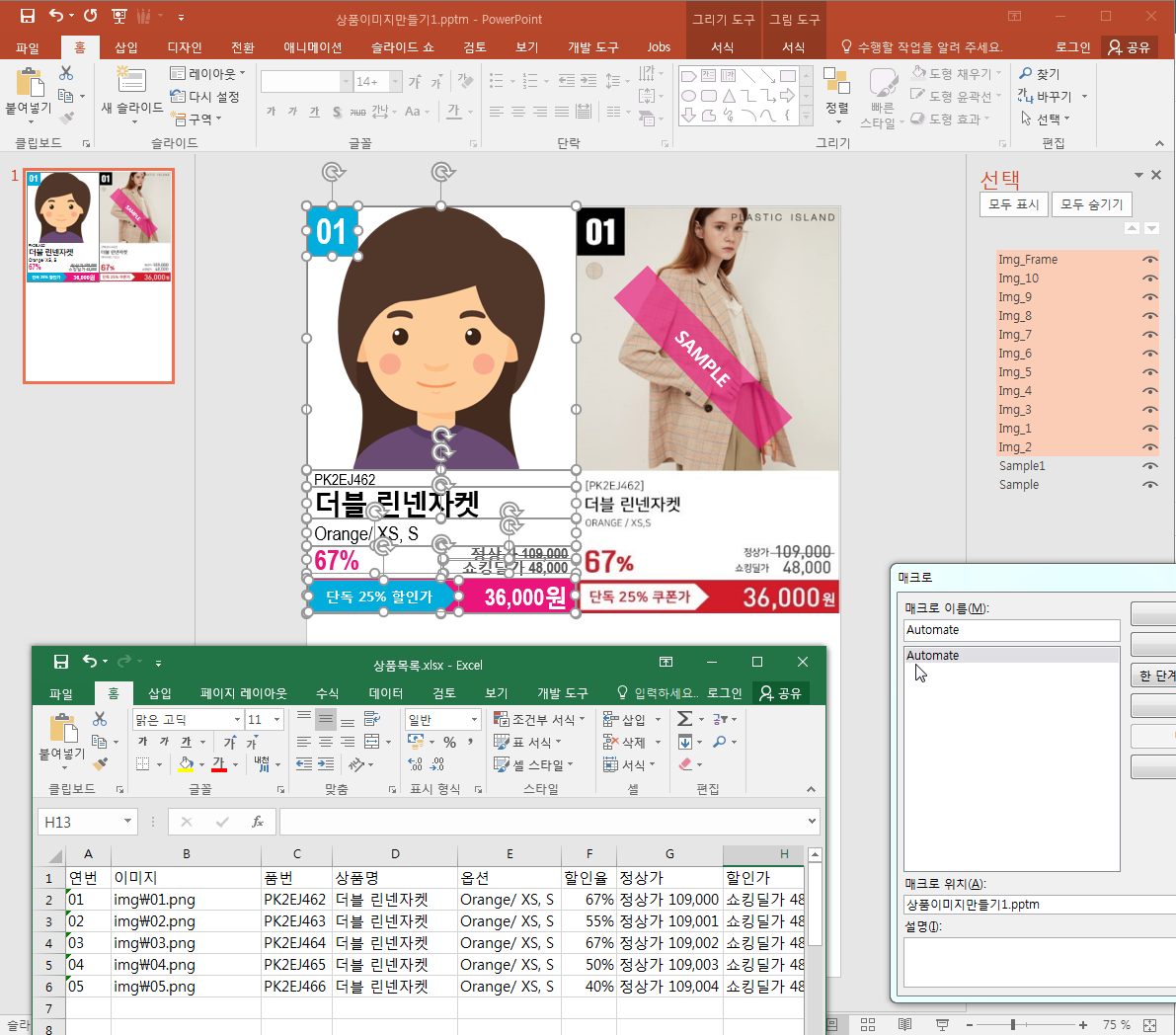Screen dimensions: 1176x1035
Task: Open the Section (구역) dropdown in PowerPoint
Action: pyautogui.click(x=196, y=119)
